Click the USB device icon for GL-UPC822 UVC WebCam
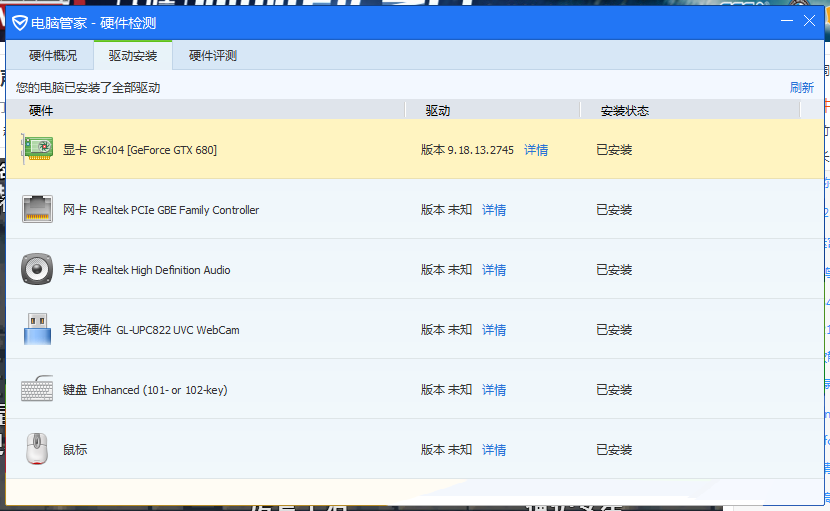The image size is (830, 511). coord(37,329)
